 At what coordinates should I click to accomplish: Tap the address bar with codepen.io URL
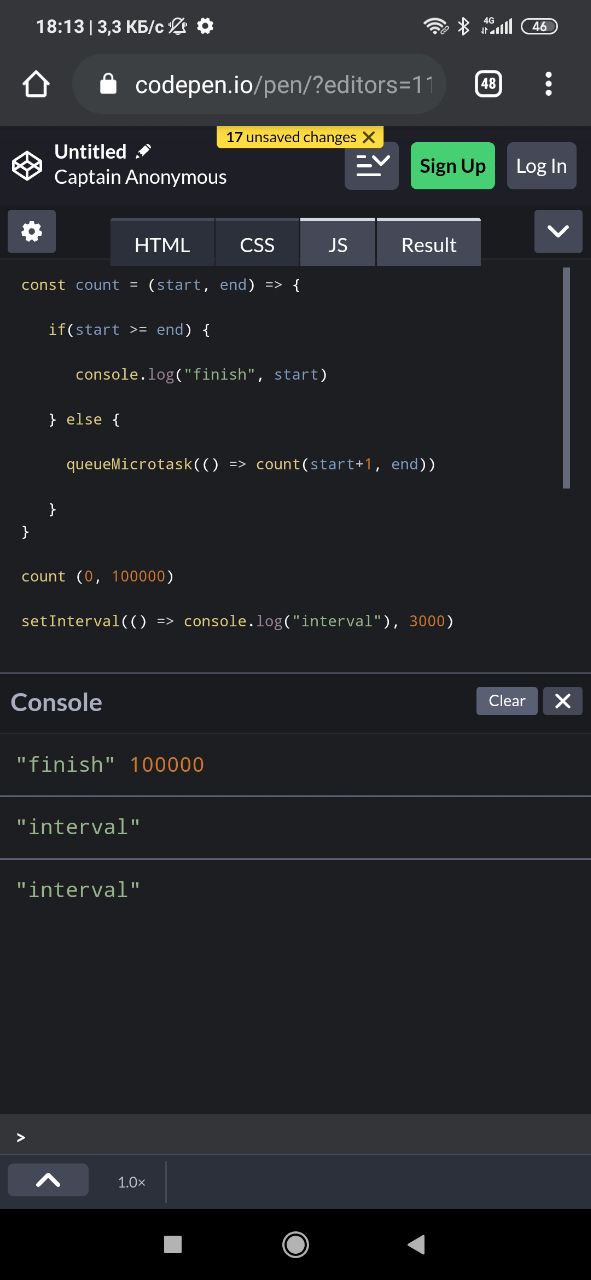(259, 84)
